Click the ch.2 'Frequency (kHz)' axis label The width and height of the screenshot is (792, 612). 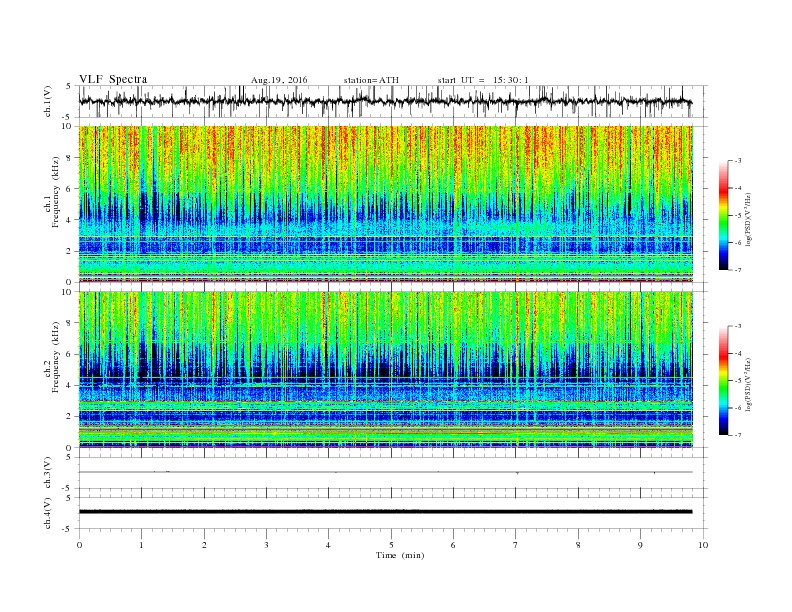click(x=56, y=358)
